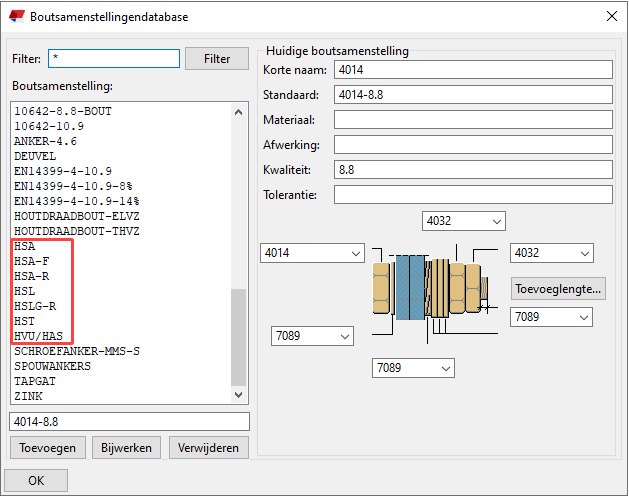
Task: Confirm with the OK button
Action: tap(36, 481)
